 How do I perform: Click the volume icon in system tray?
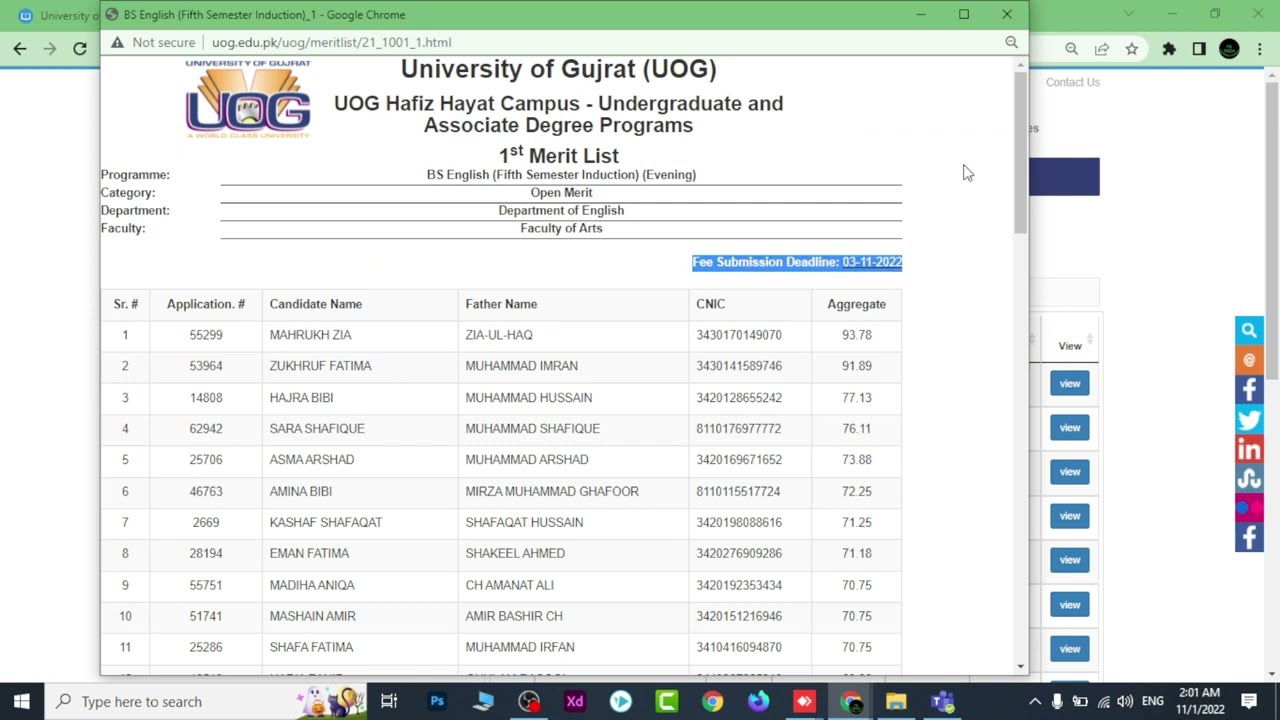tap(1125, 701)
